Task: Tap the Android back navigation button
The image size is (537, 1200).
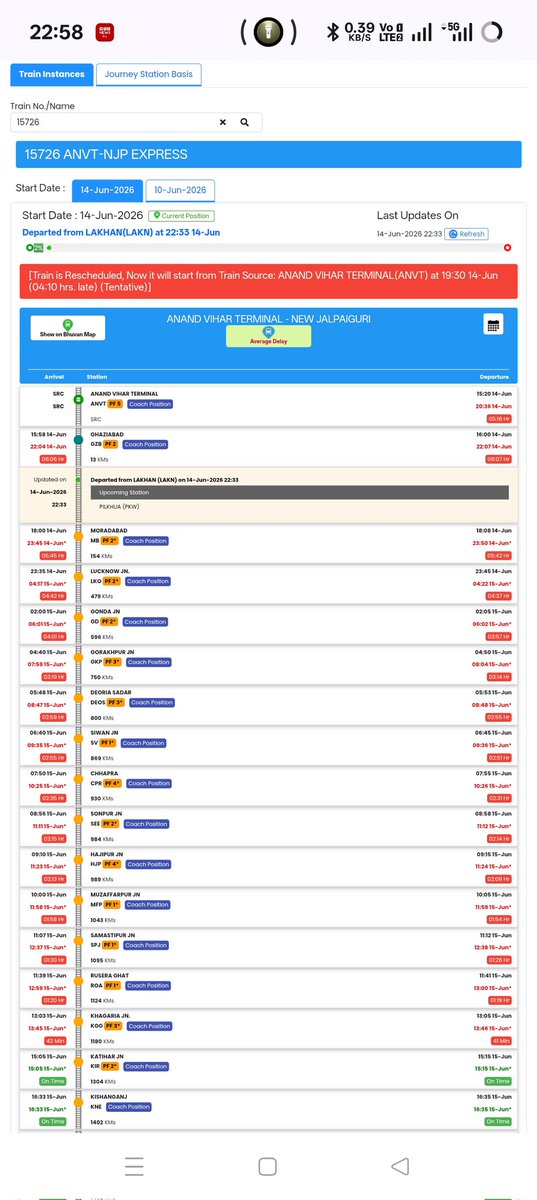Action: pyautogui.click(x=400, y=1166)
